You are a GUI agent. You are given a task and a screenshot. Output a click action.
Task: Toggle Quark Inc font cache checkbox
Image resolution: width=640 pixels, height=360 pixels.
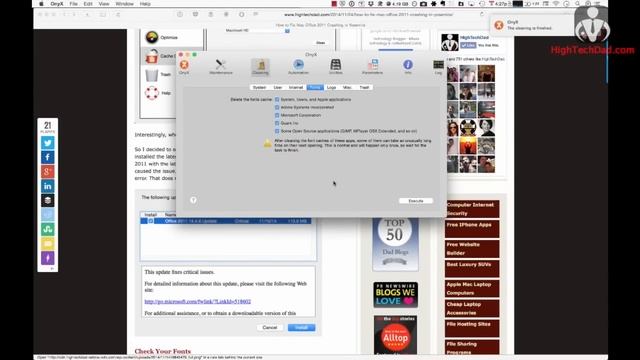[x=277, y=123]
